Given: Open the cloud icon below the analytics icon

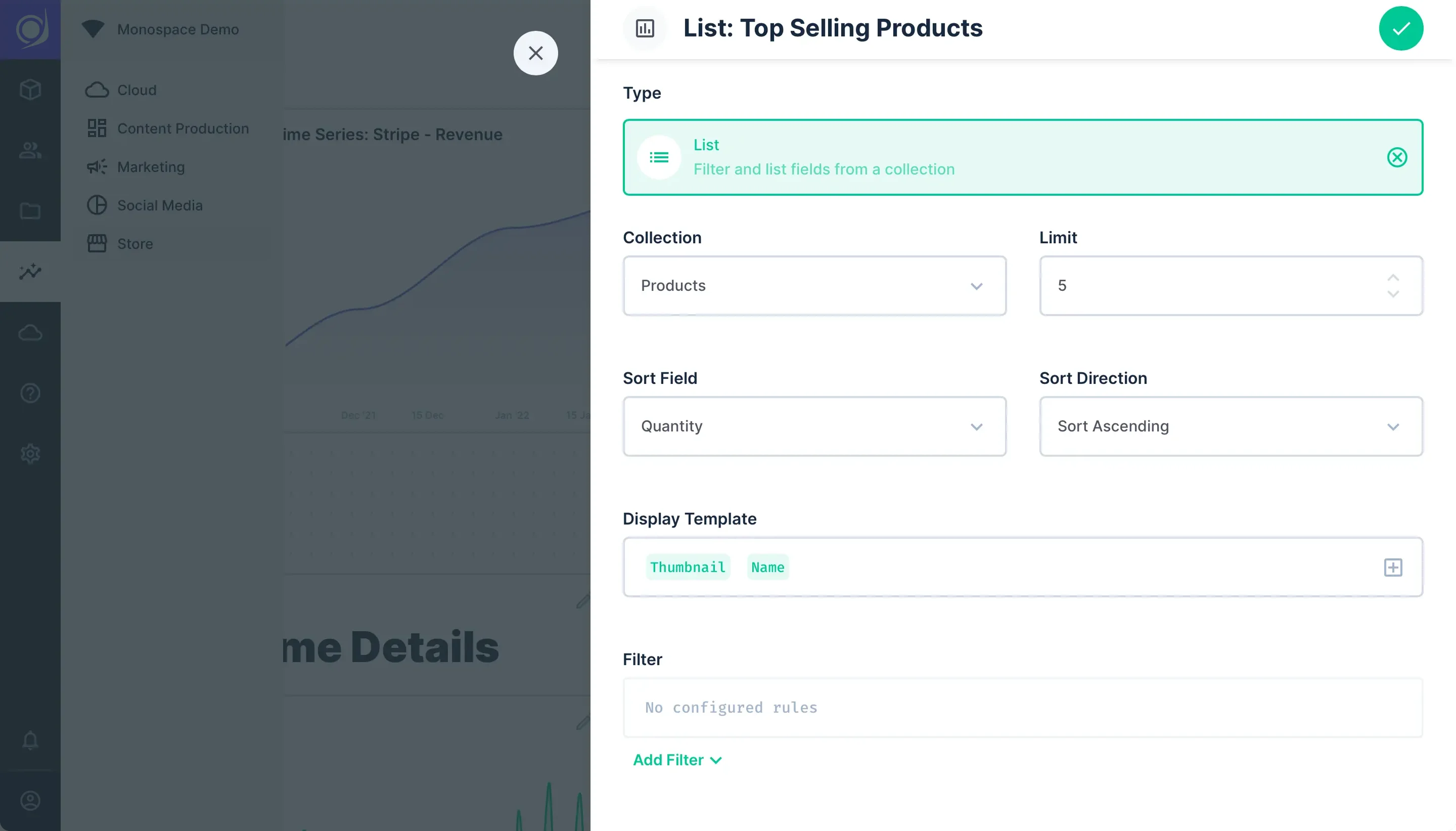Looking at the screenshot, I should (x=30, y=333).
